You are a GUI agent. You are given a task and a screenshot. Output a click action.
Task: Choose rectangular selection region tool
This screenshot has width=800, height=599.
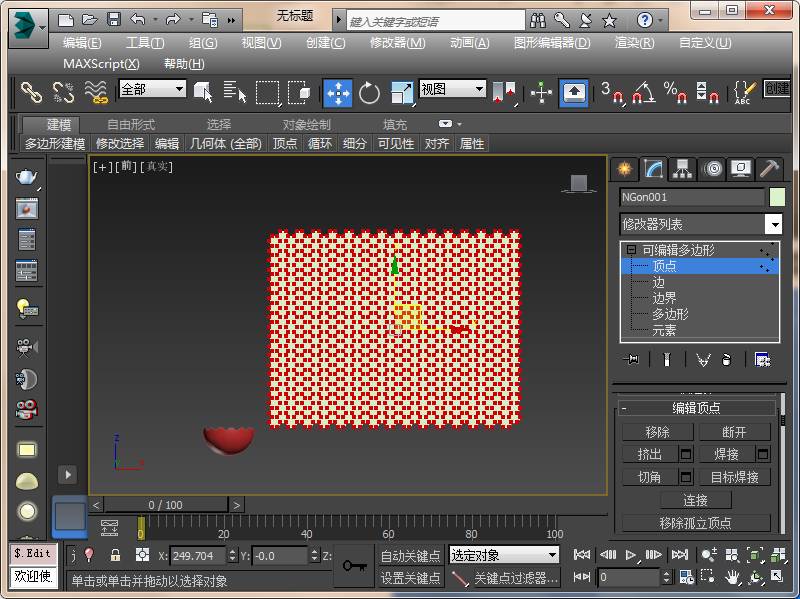(267, 92)
